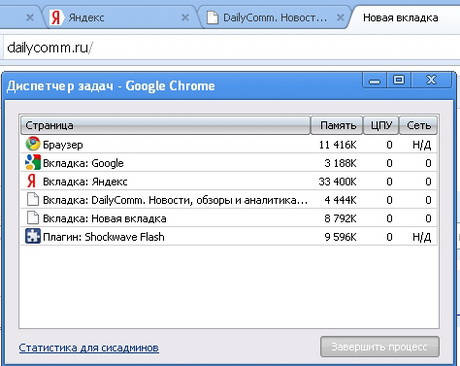The image size is (460, 366).
Task: Click the puzzle plugin icon for Shockwave Flash
Action: click(33, 236)
